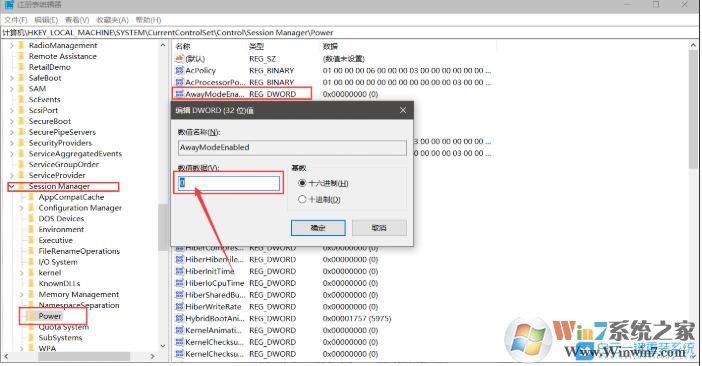Expand the RadioManagement tree node

point(12,45)
